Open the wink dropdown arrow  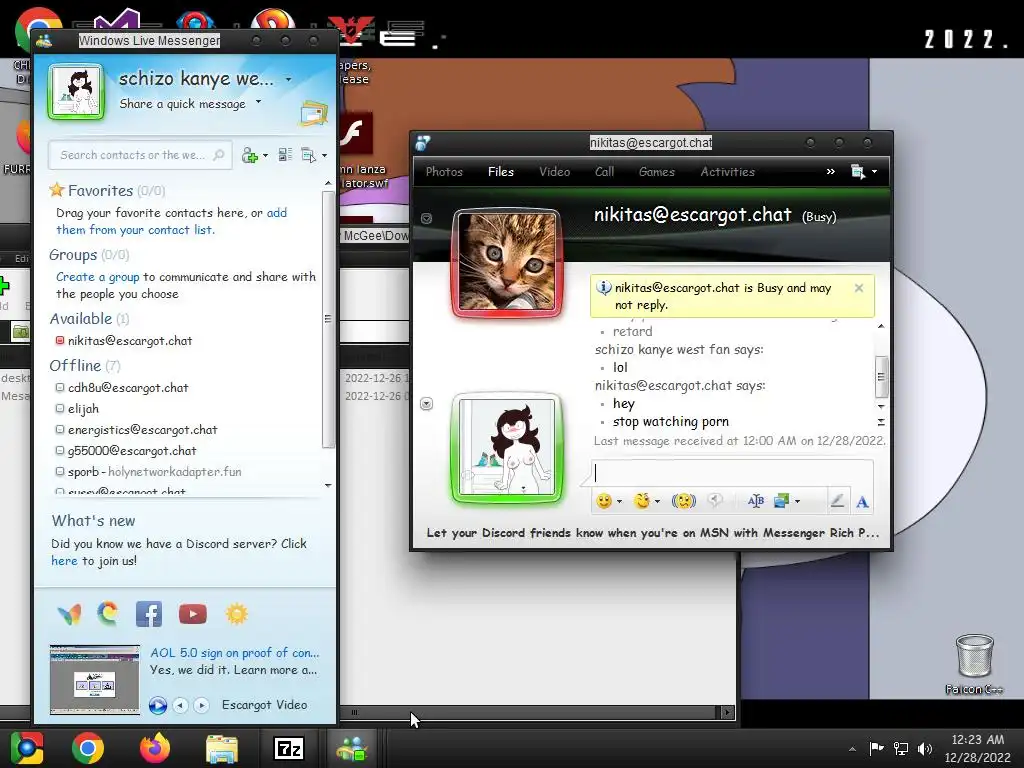657,502
